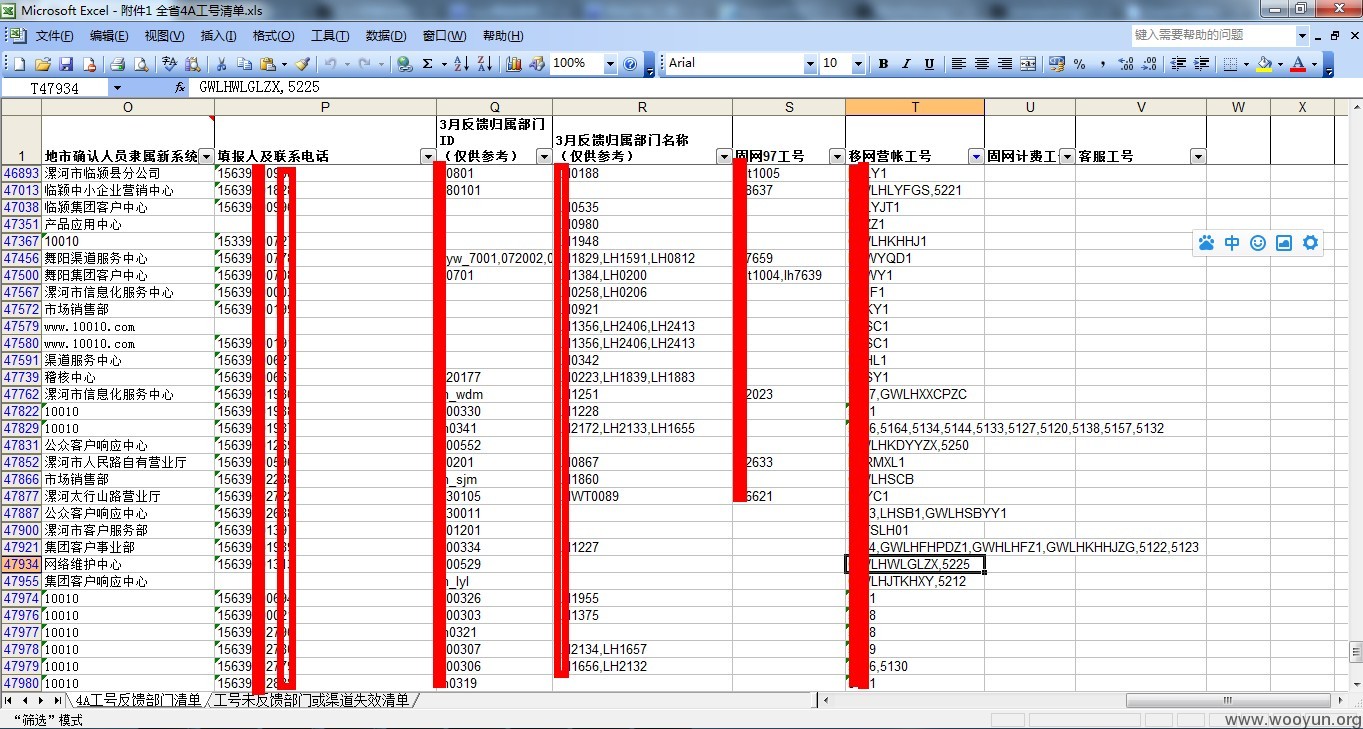Sort ascending A to Z
This screenshot has height=729, width=1363.
click(461, 64)
